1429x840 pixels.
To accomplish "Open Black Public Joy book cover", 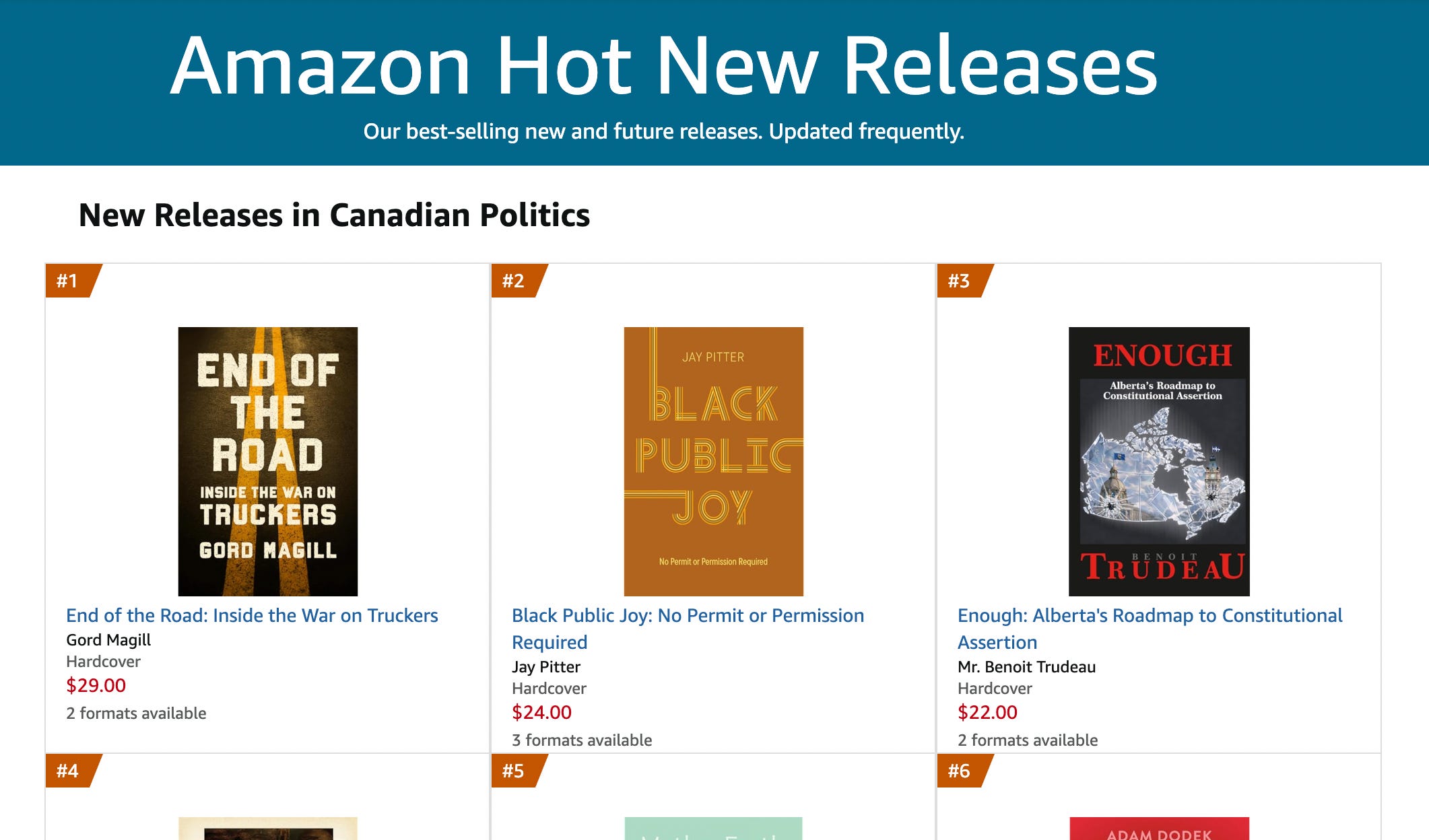I will click(713, 461).
